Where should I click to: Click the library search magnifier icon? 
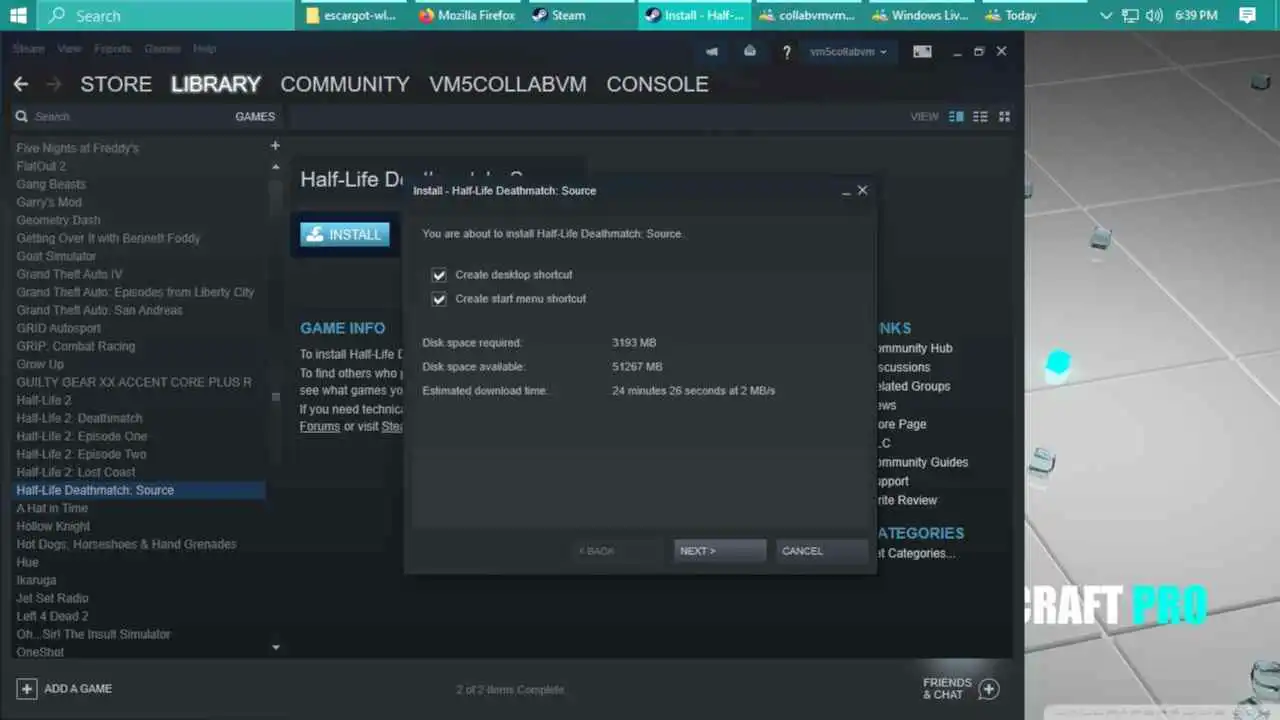[x=21, y=117]
